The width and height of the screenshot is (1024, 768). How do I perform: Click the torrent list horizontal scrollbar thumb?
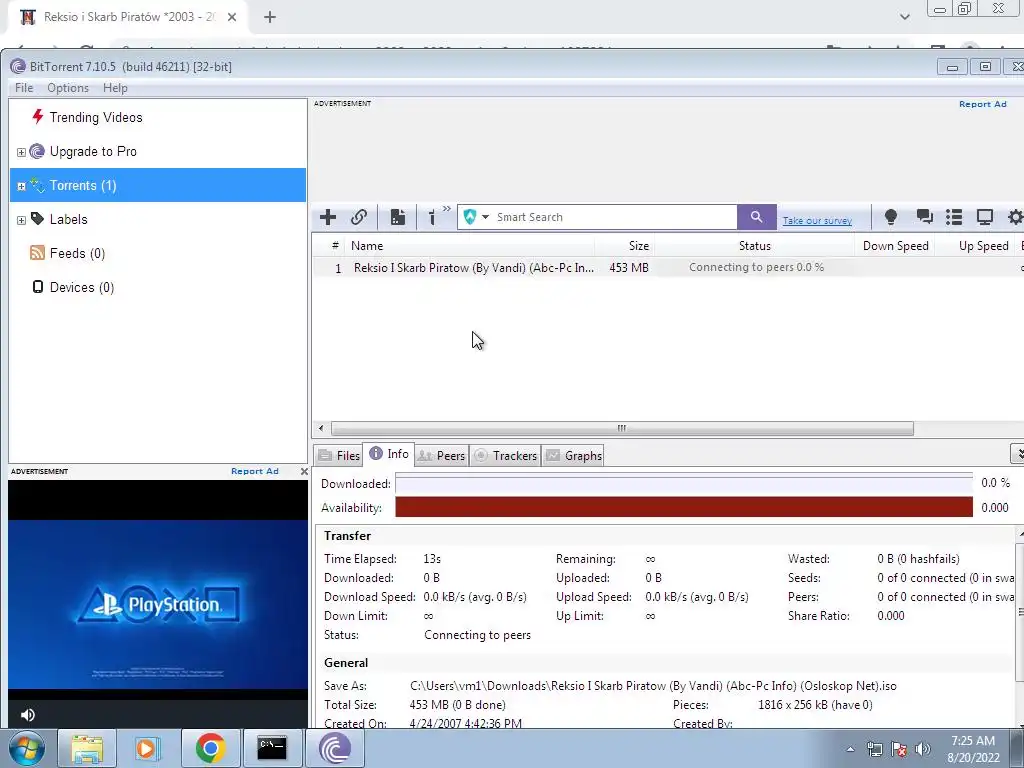point(622,428)
